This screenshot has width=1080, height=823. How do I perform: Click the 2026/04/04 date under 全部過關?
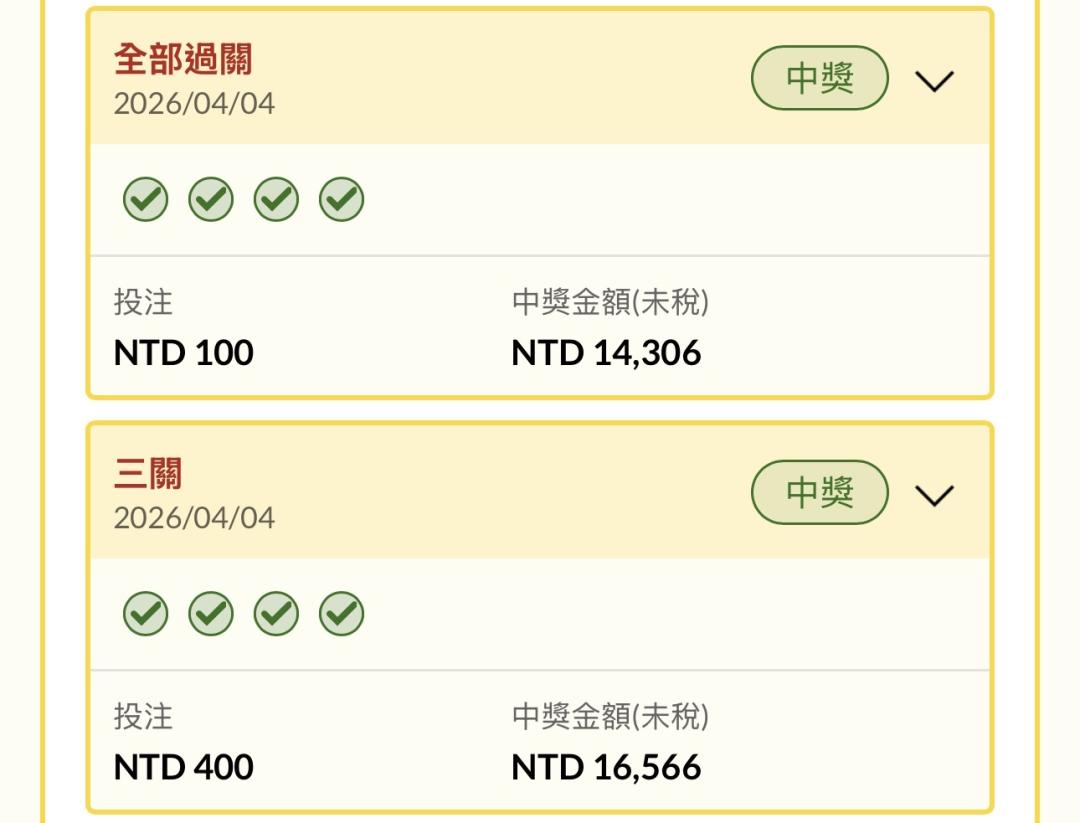coord(194,104)
